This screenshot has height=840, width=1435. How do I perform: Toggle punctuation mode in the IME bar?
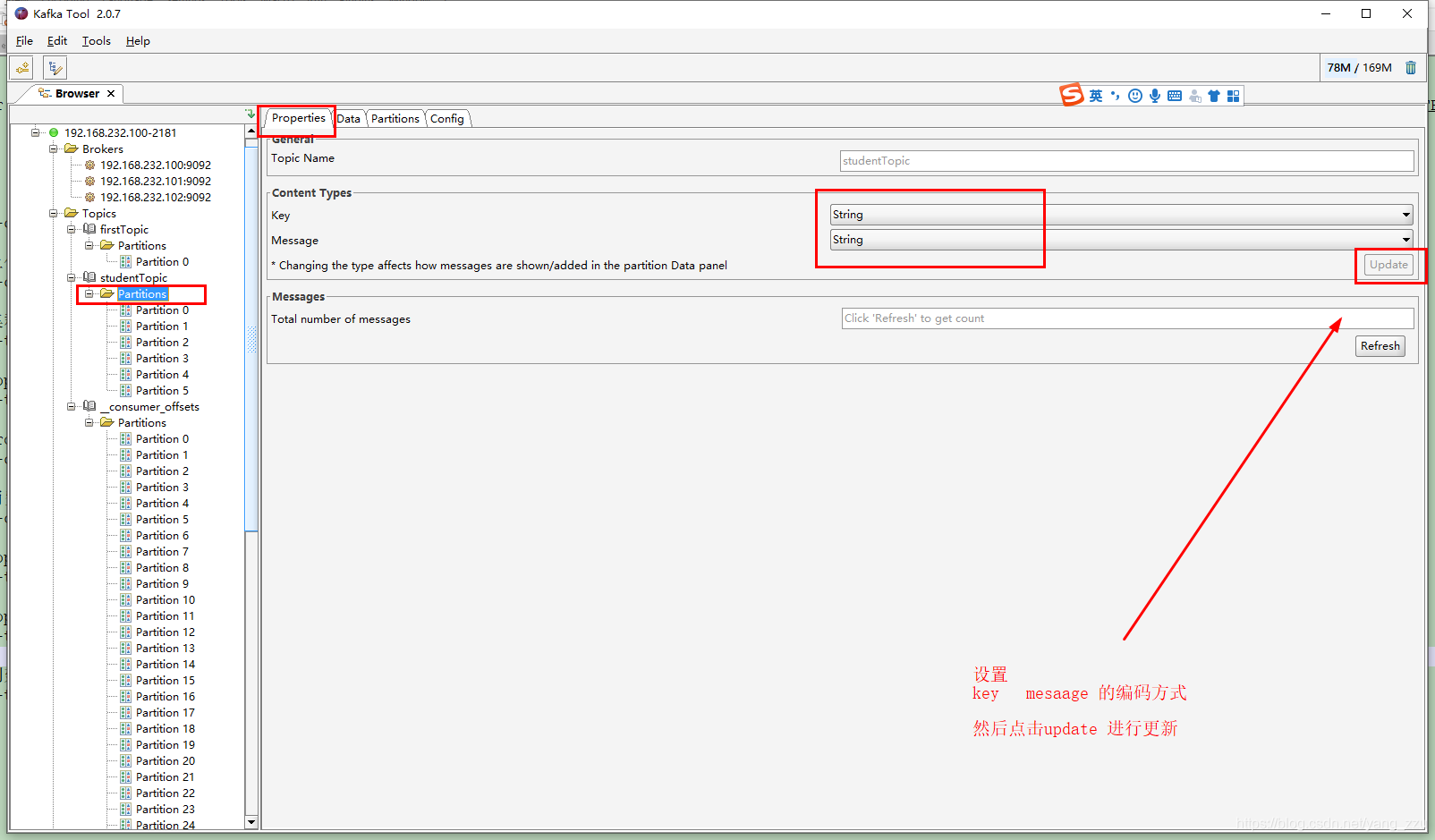[1115, 95]
